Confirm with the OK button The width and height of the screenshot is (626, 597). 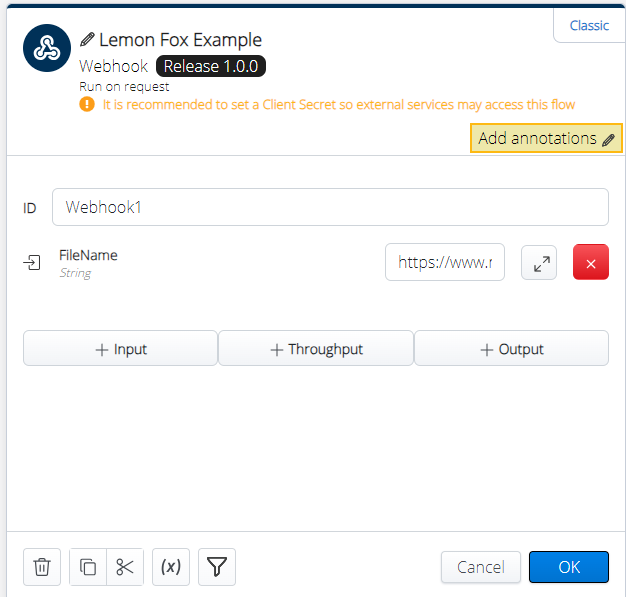coord(569,567)
